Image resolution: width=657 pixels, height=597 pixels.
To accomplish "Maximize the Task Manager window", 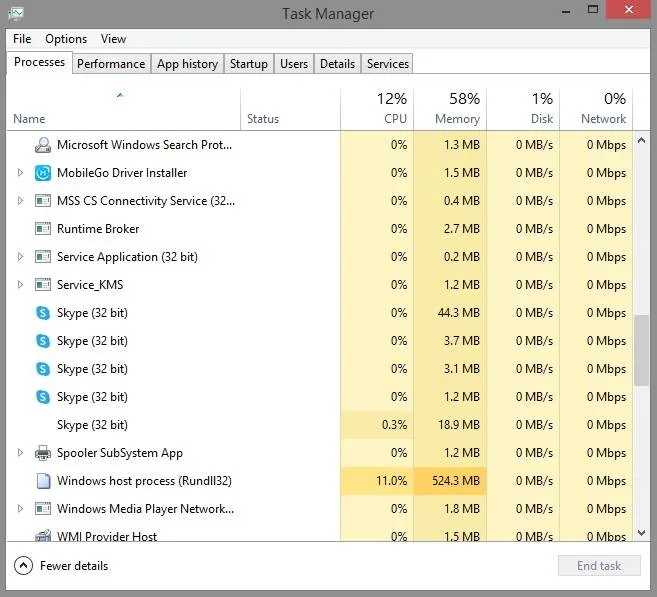I will [592, 10].
